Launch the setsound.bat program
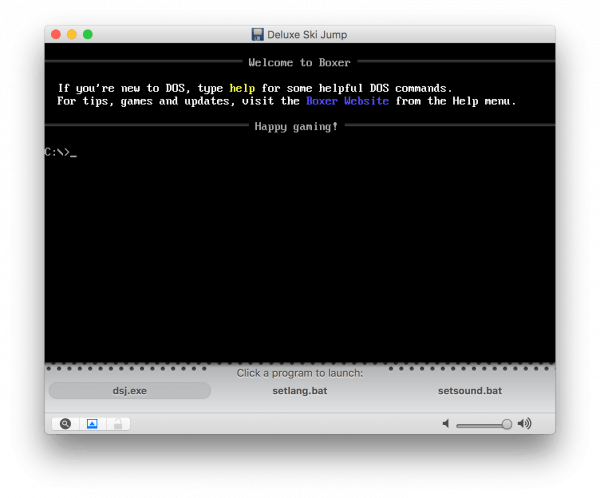The image size is (600, 498). point(470,391)
